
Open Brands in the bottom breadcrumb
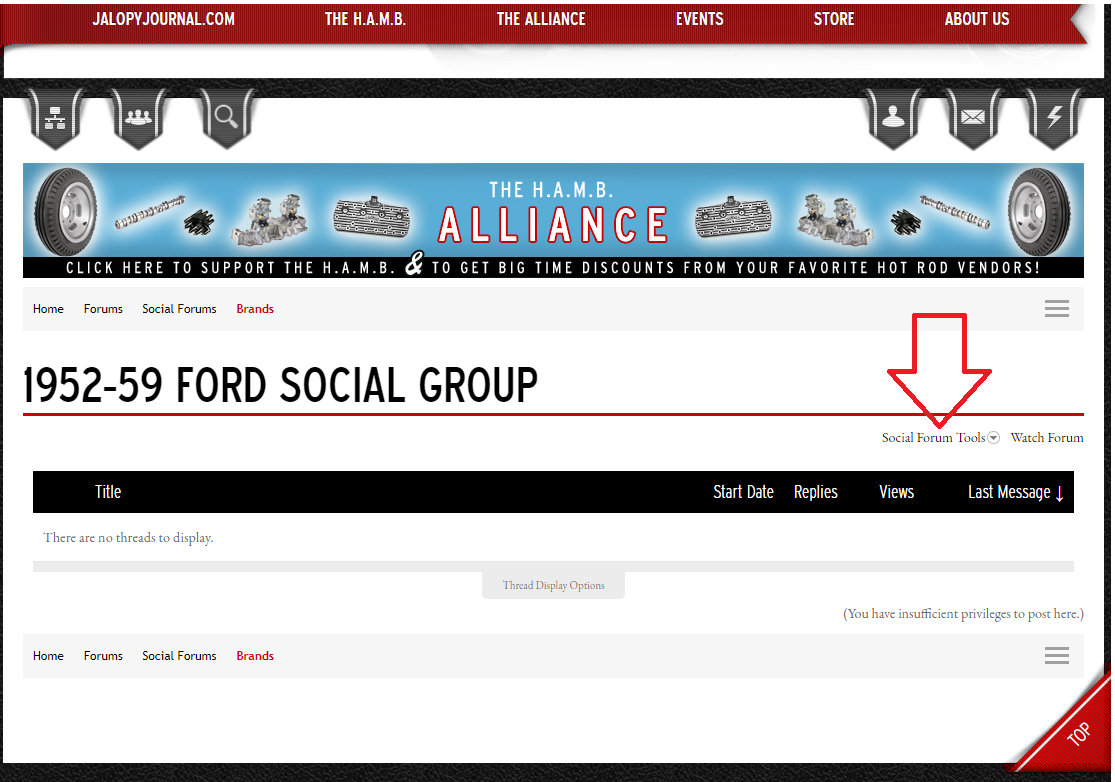click(255, 656)
